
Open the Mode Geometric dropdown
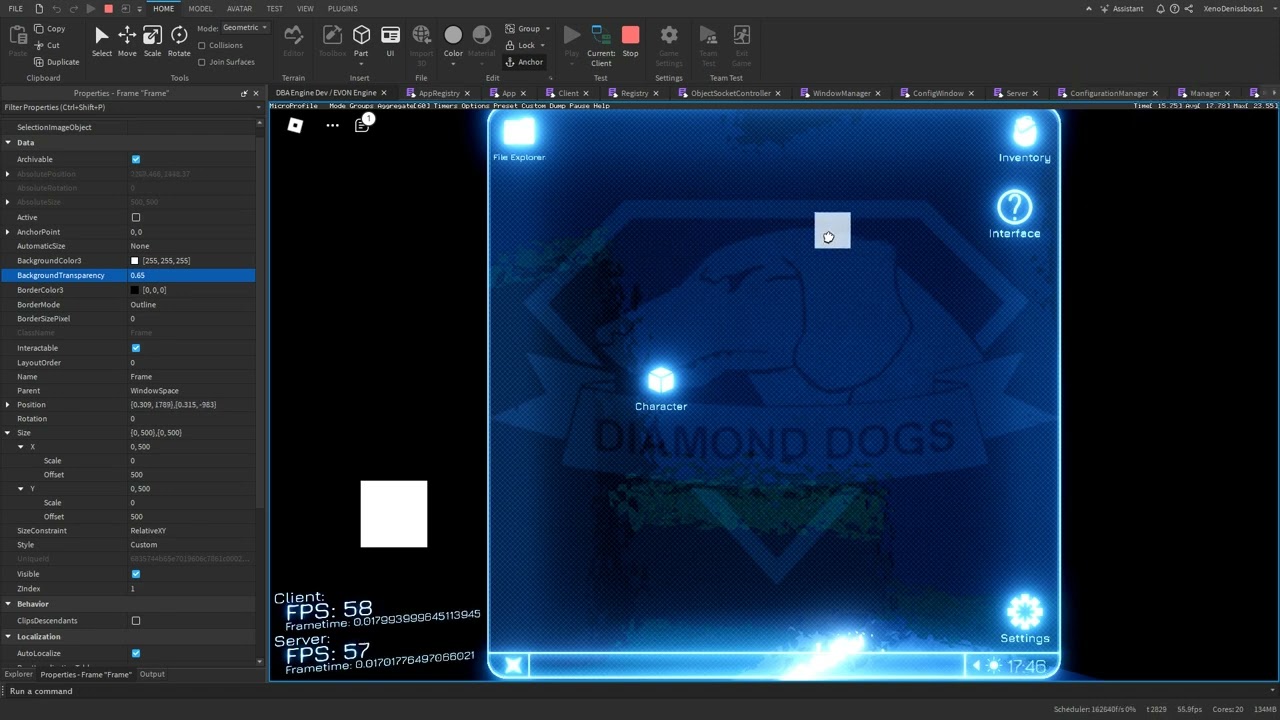245,28
